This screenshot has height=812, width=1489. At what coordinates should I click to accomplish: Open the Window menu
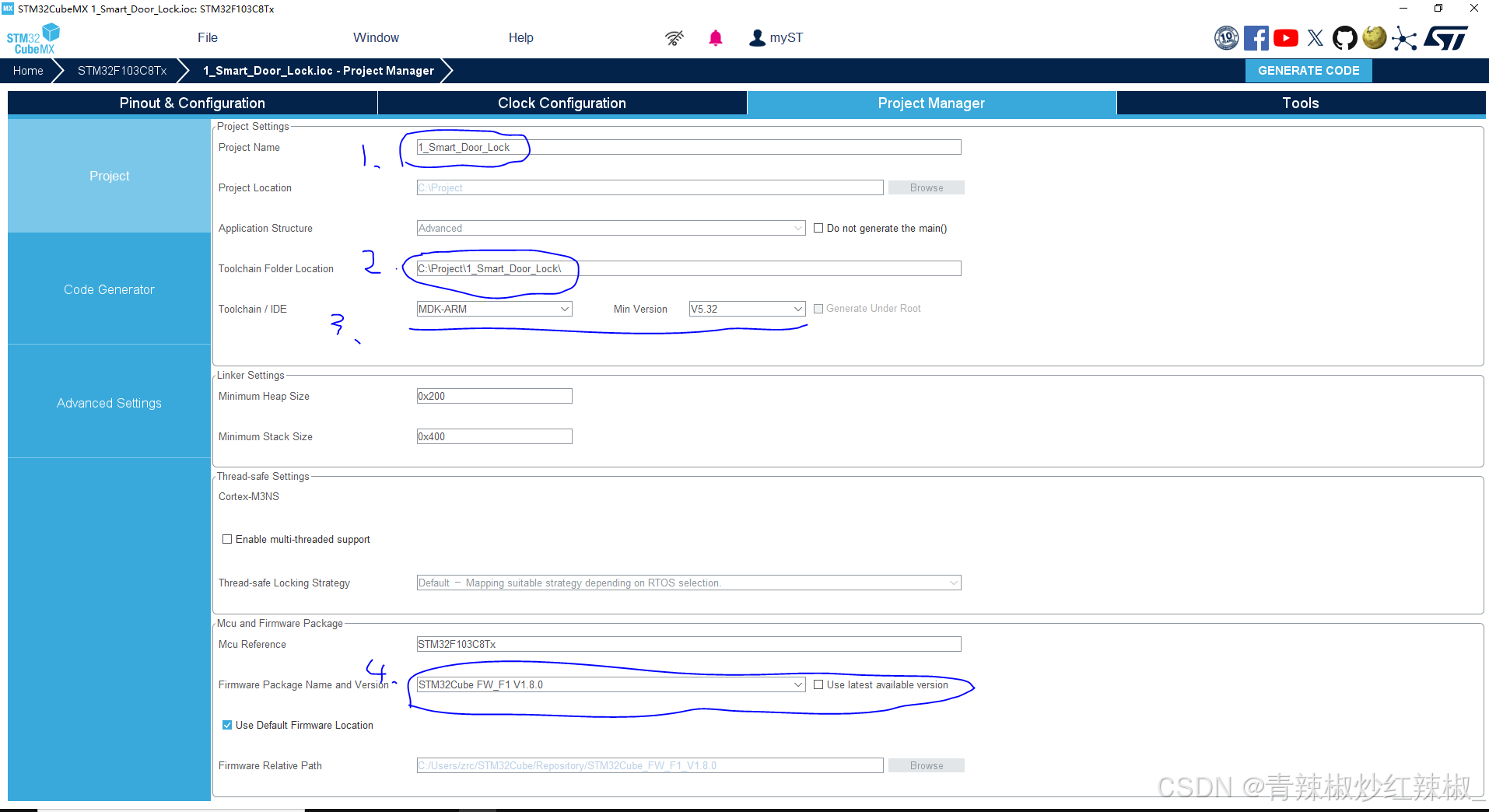(376, 38)
